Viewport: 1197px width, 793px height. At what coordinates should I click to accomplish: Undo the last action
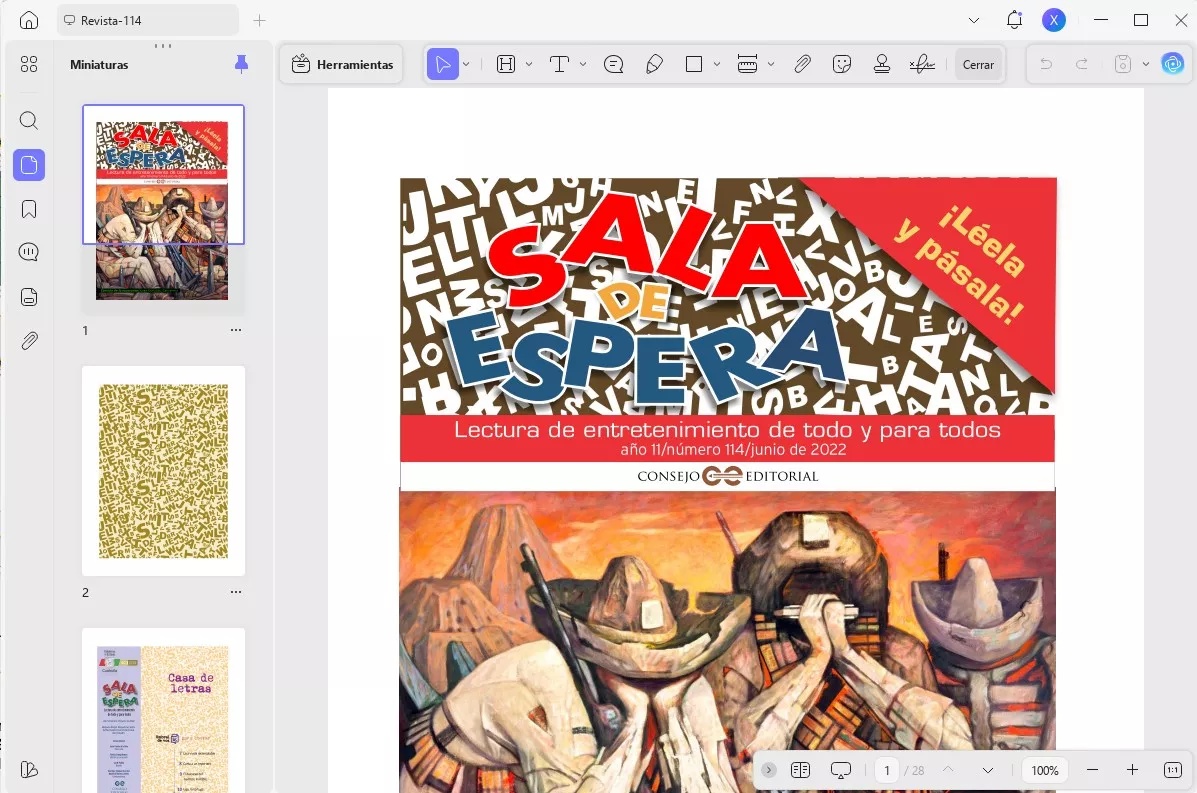coord(1046,65)
